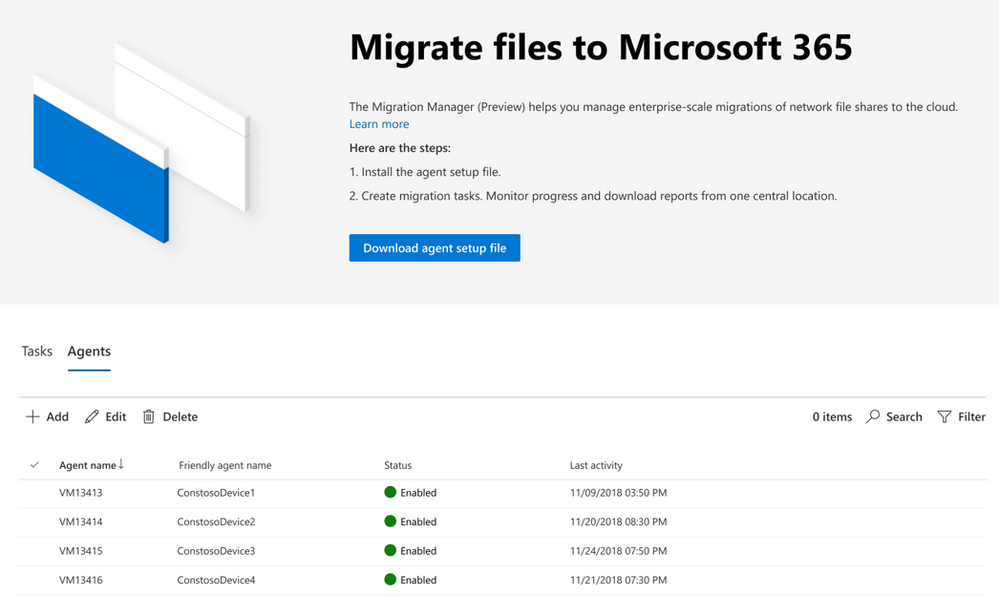999x600 pixels.
Task: Select the VM13415 row checkbox area
Action: 35,551
